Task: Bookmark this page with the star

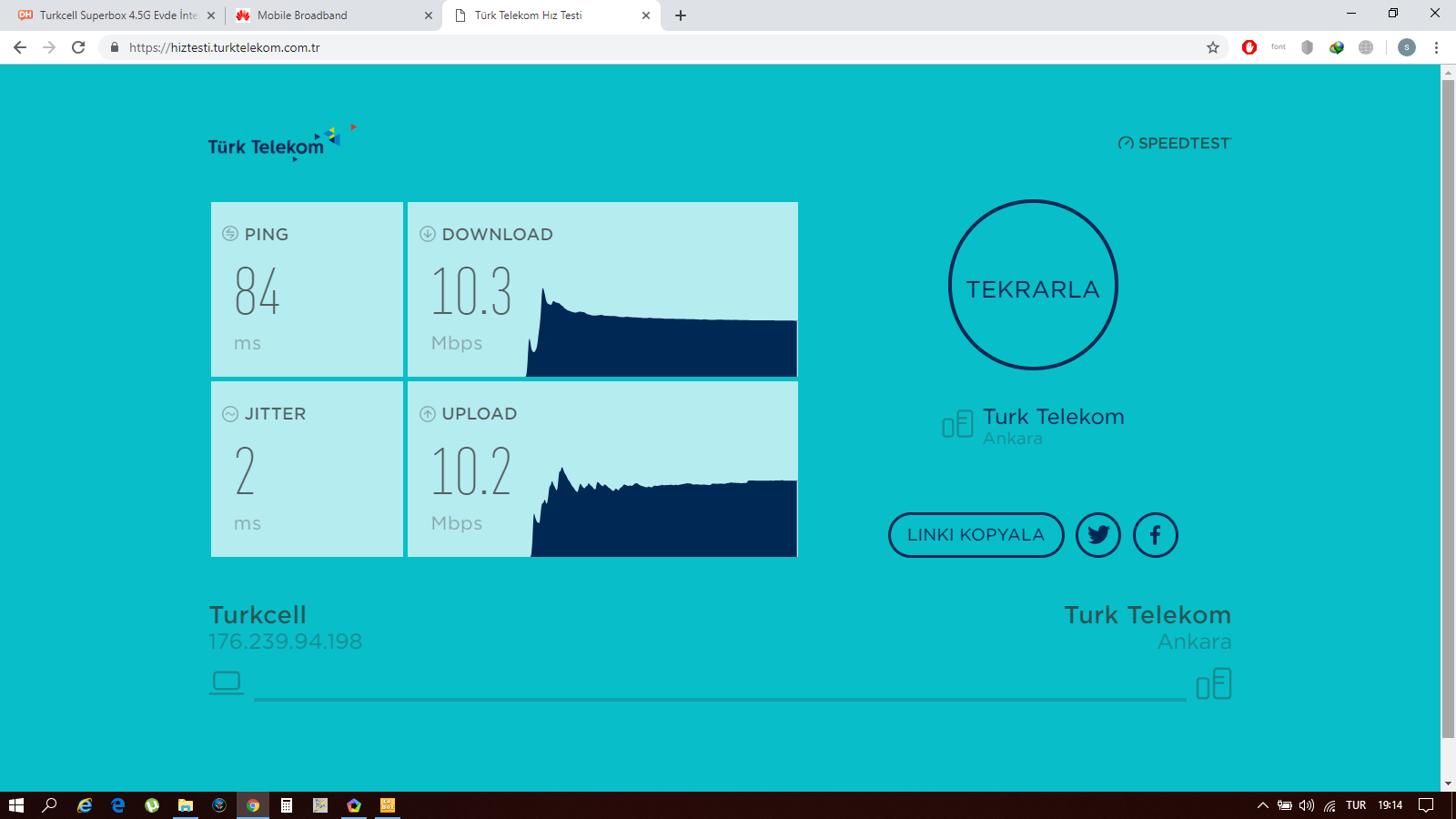Action: (1213, 47)
